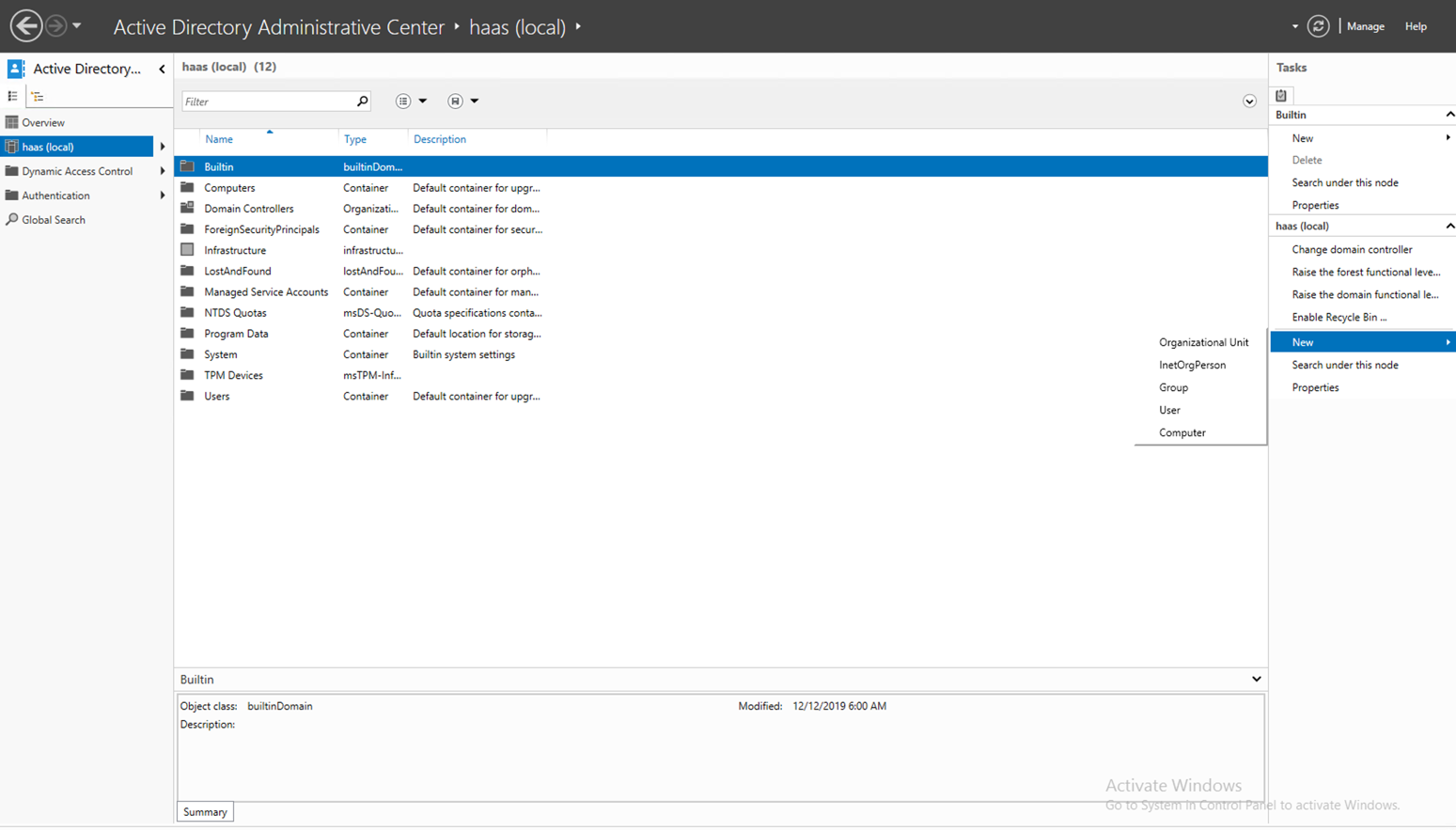Select the Users container row

[721, 396]
